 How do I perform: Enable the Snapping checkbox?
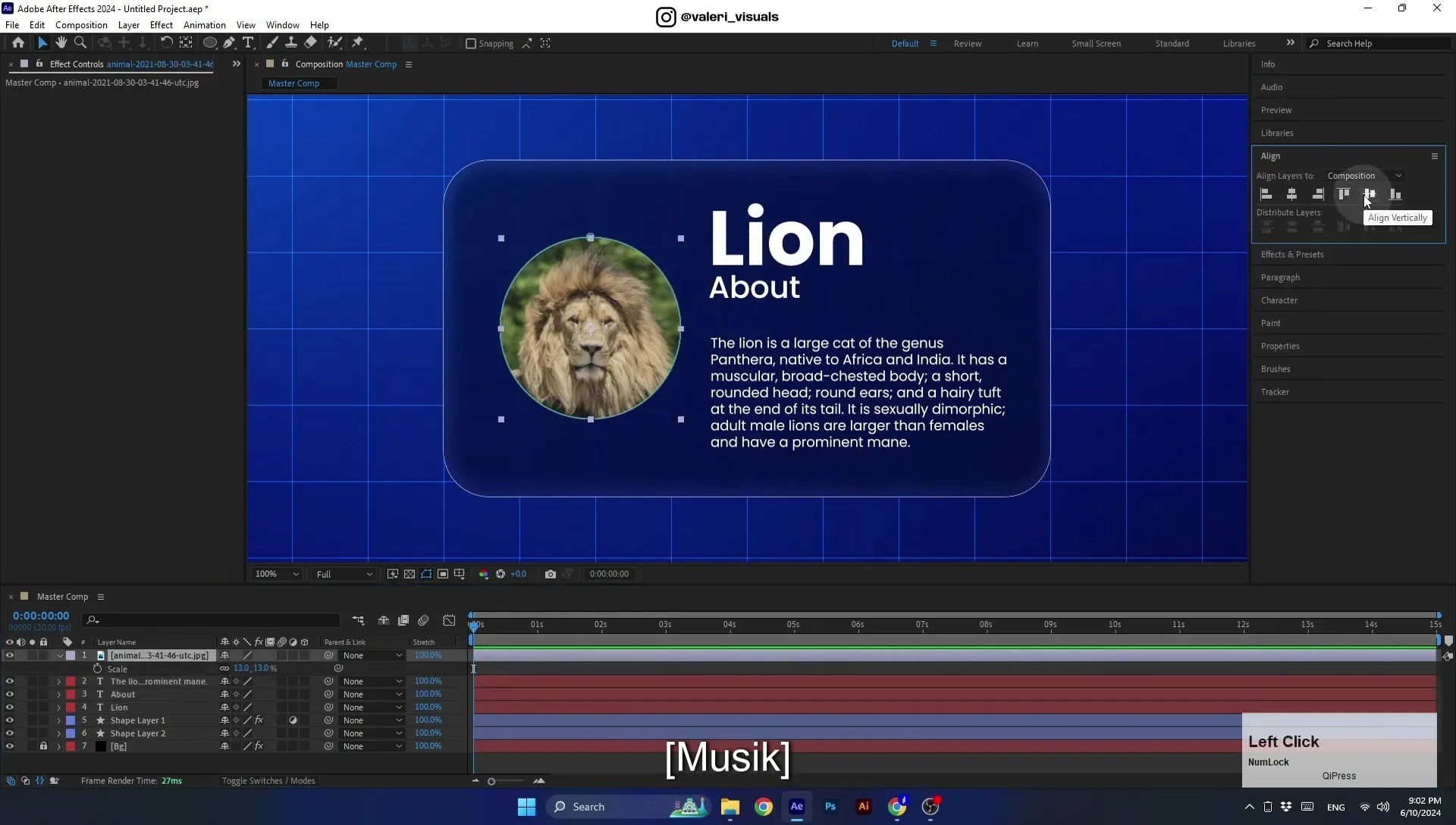point(471,43)
